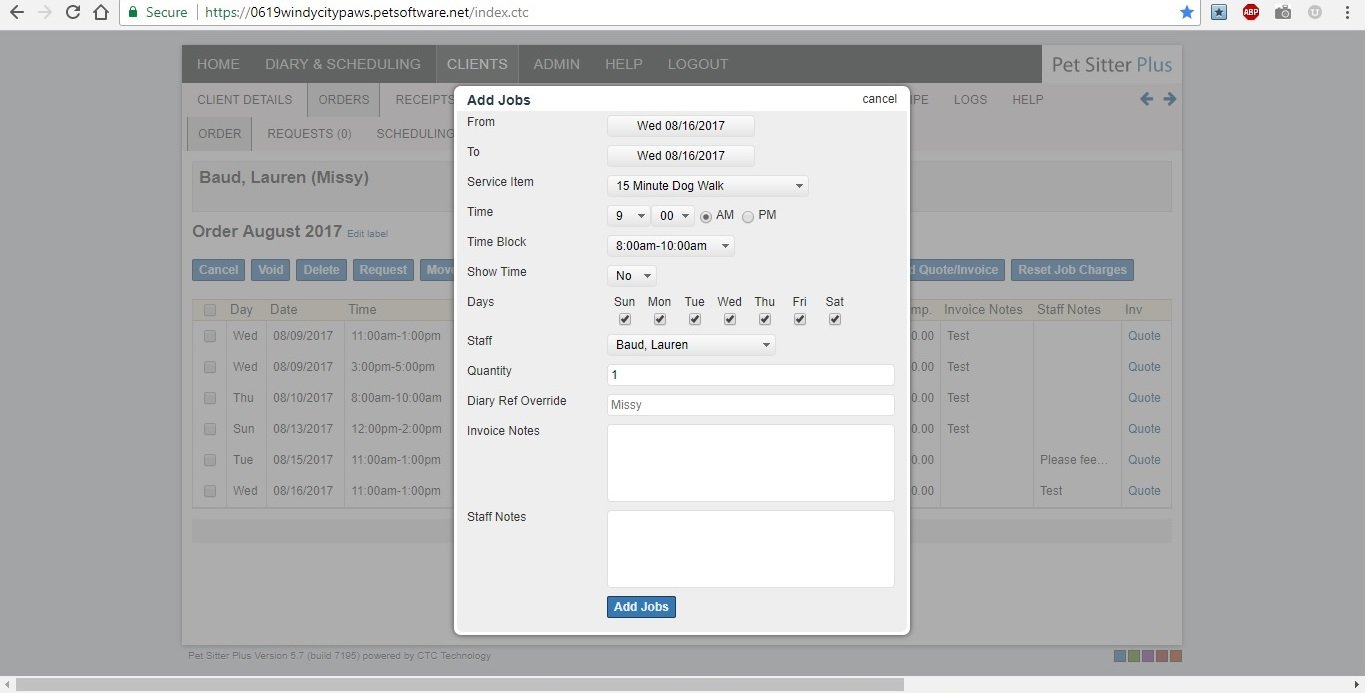This screenshot has height=693, width=1367.
Task: Open the AdBlock Plus extension icon
Action: click(x=1250, y=12)
